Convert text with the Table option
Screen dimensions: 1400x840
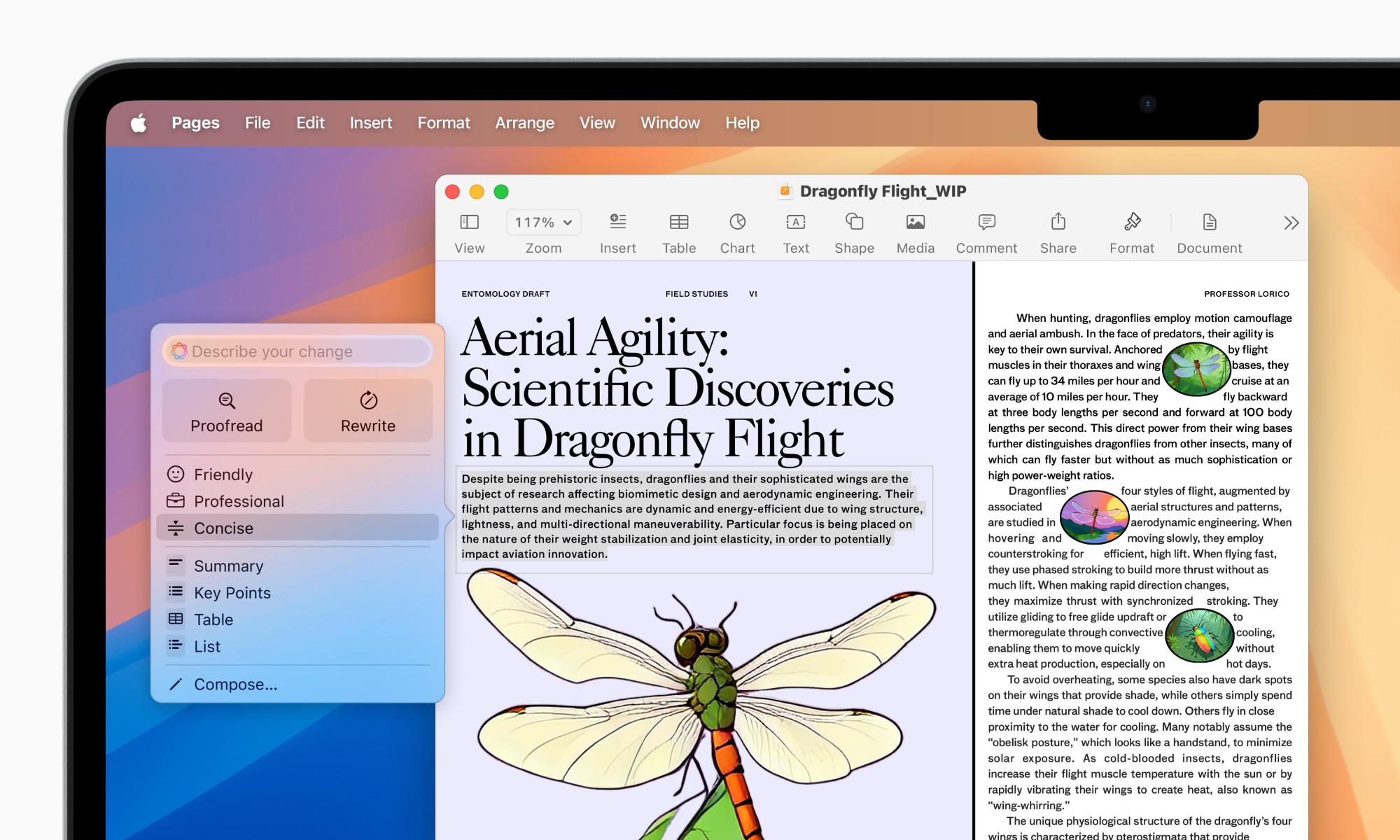(297, 619)
